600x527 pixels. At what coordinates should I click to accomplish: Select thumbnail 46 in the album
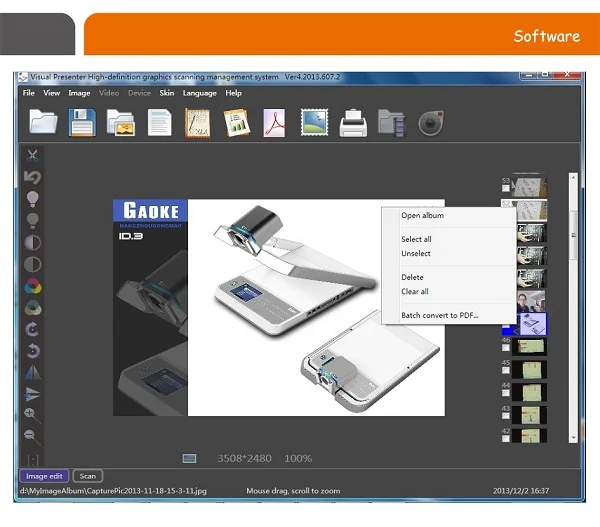point(529,347)
